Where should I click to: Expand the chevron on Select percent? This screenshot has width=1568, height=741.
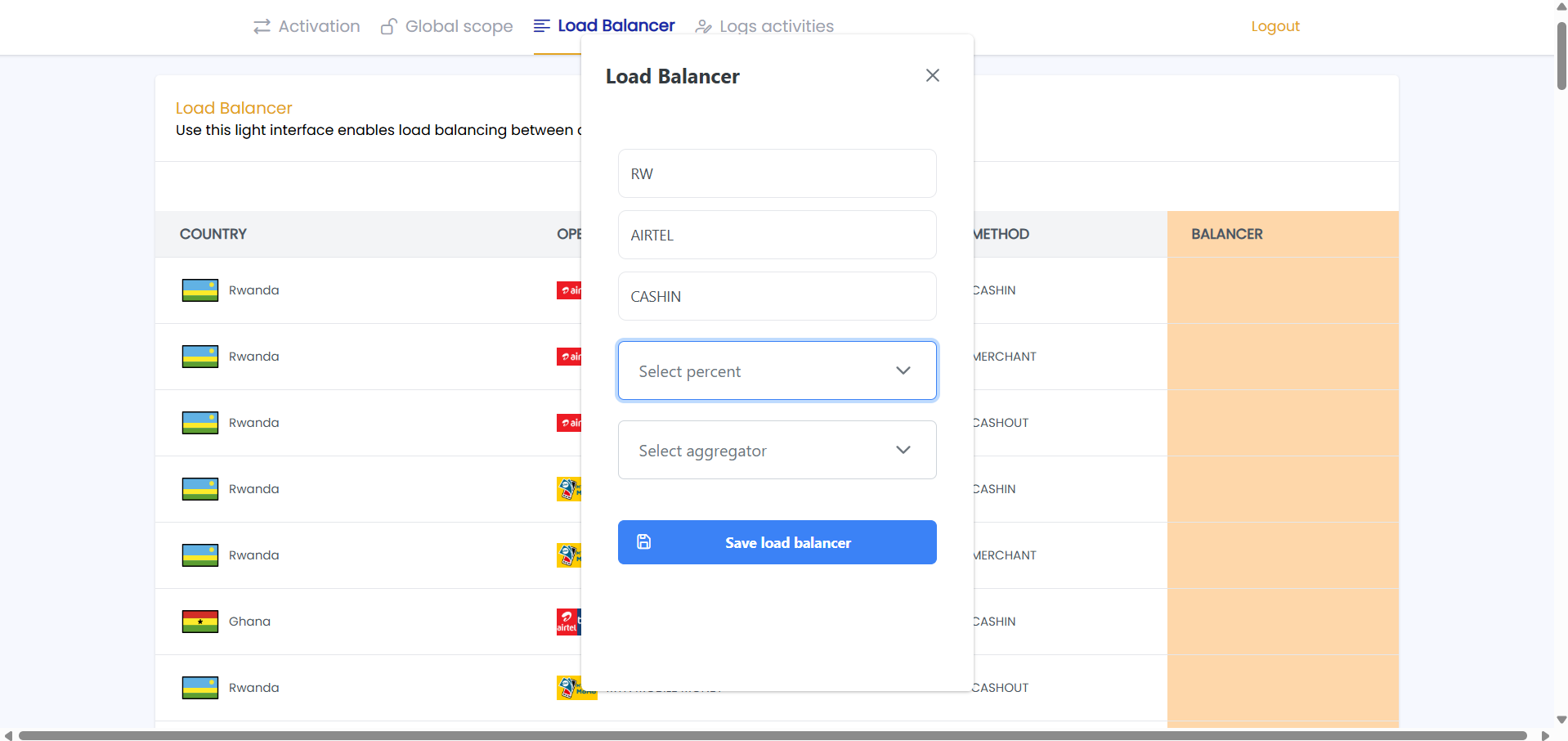coord(903,370)
